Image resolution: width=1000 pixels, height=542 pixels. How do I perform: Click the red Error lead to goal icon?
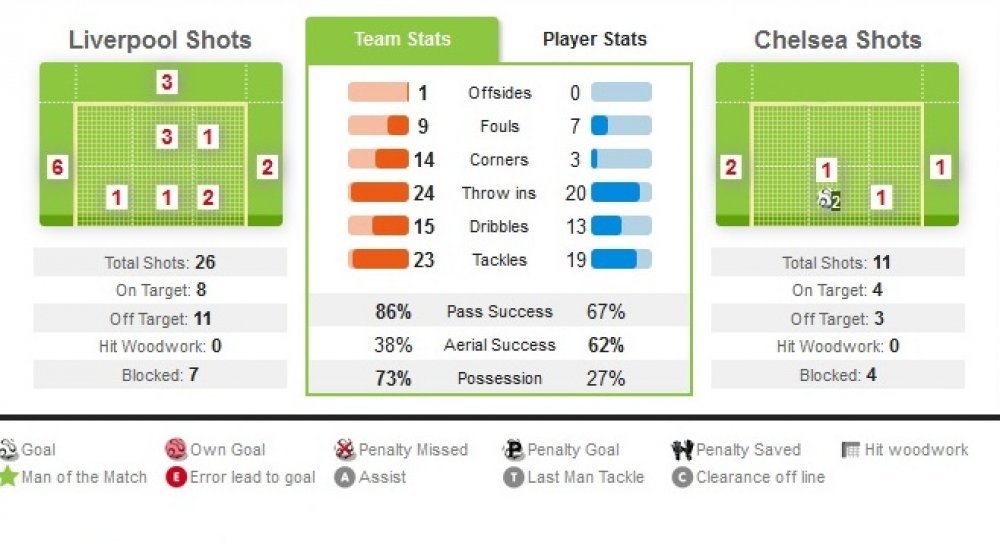click(x=176, y=477)
